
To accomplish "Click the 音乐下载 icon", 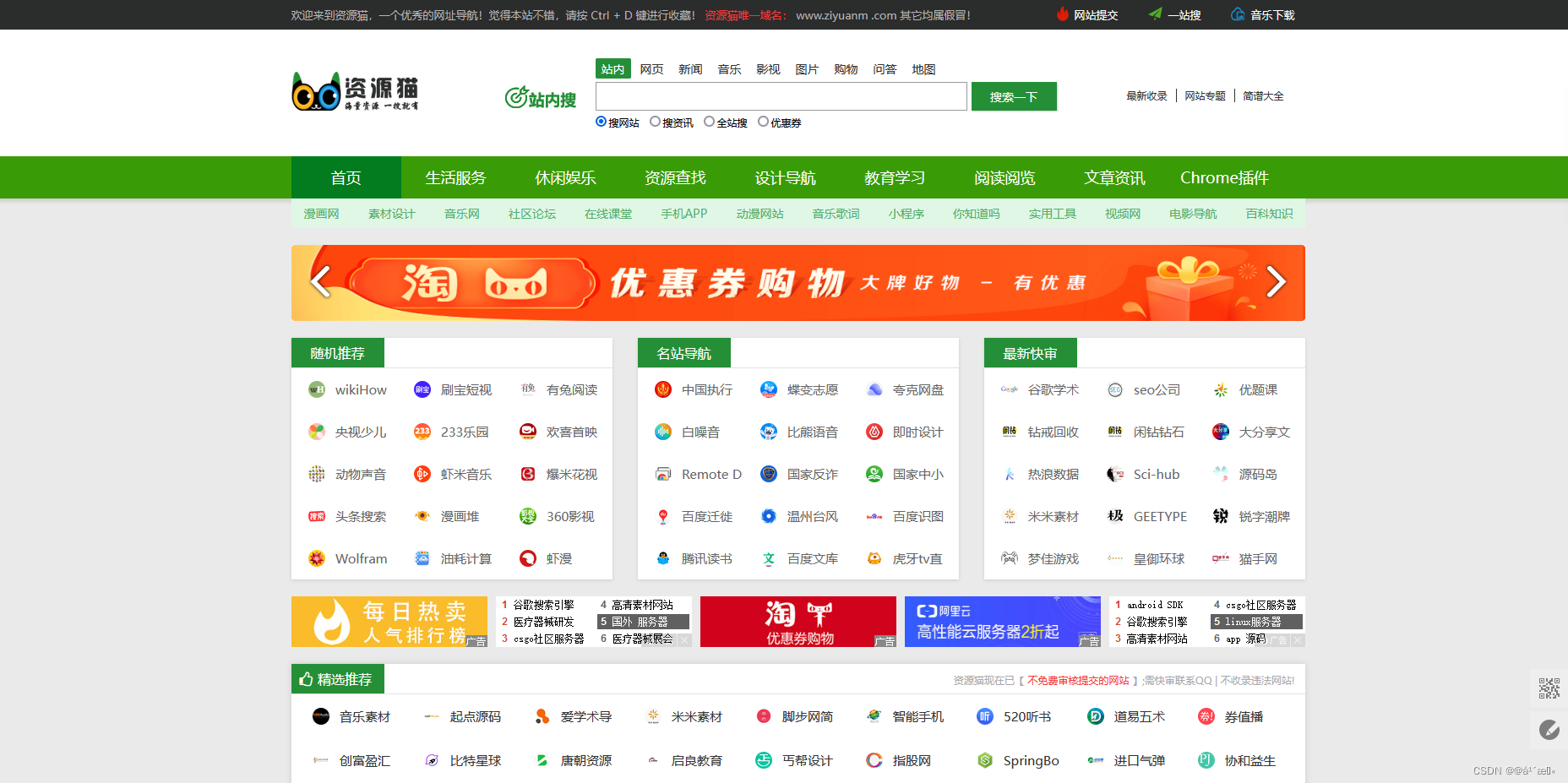I will (1238, 14).
